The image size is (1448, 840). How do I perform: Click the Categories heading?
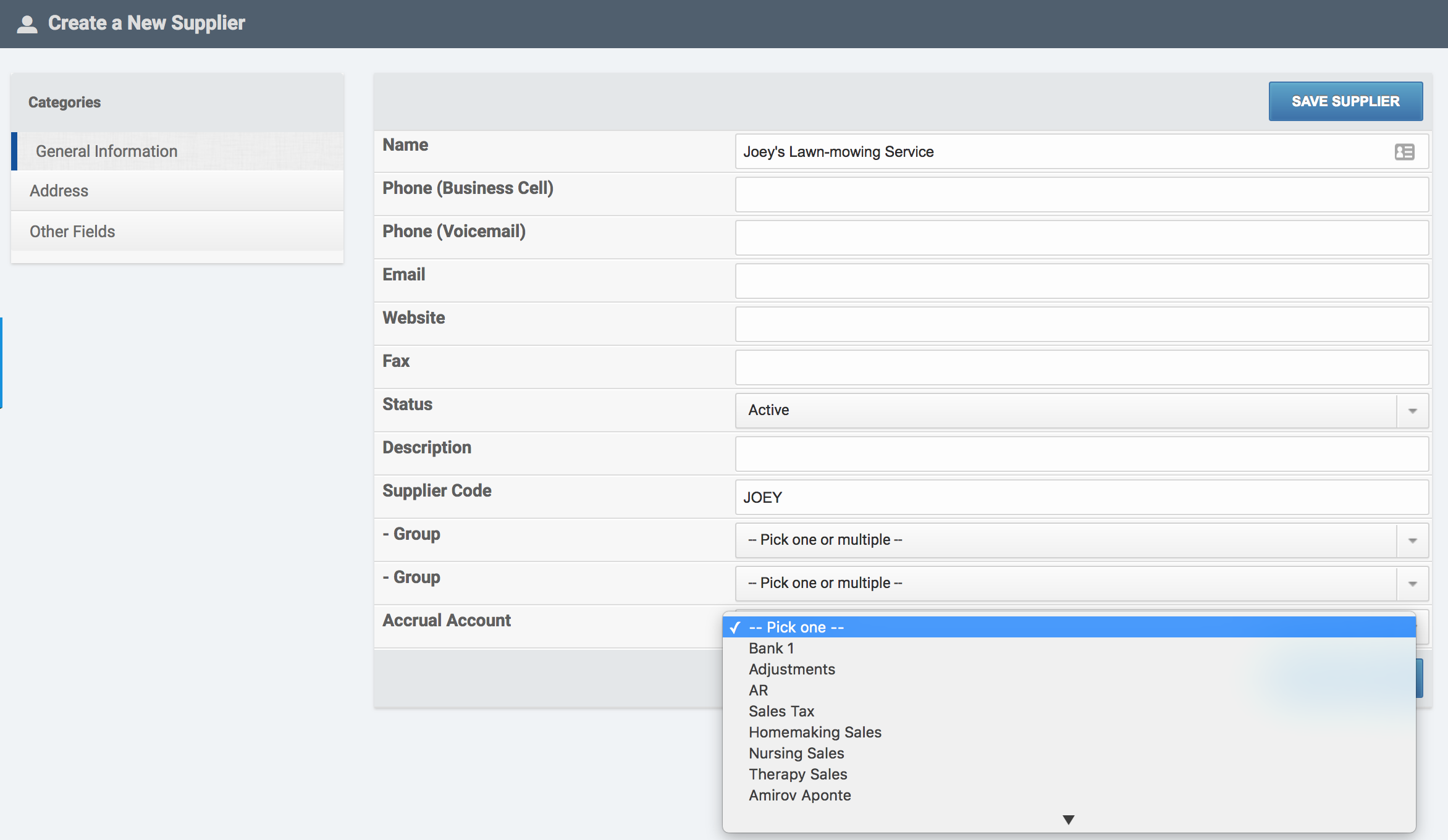click(64, 103)
